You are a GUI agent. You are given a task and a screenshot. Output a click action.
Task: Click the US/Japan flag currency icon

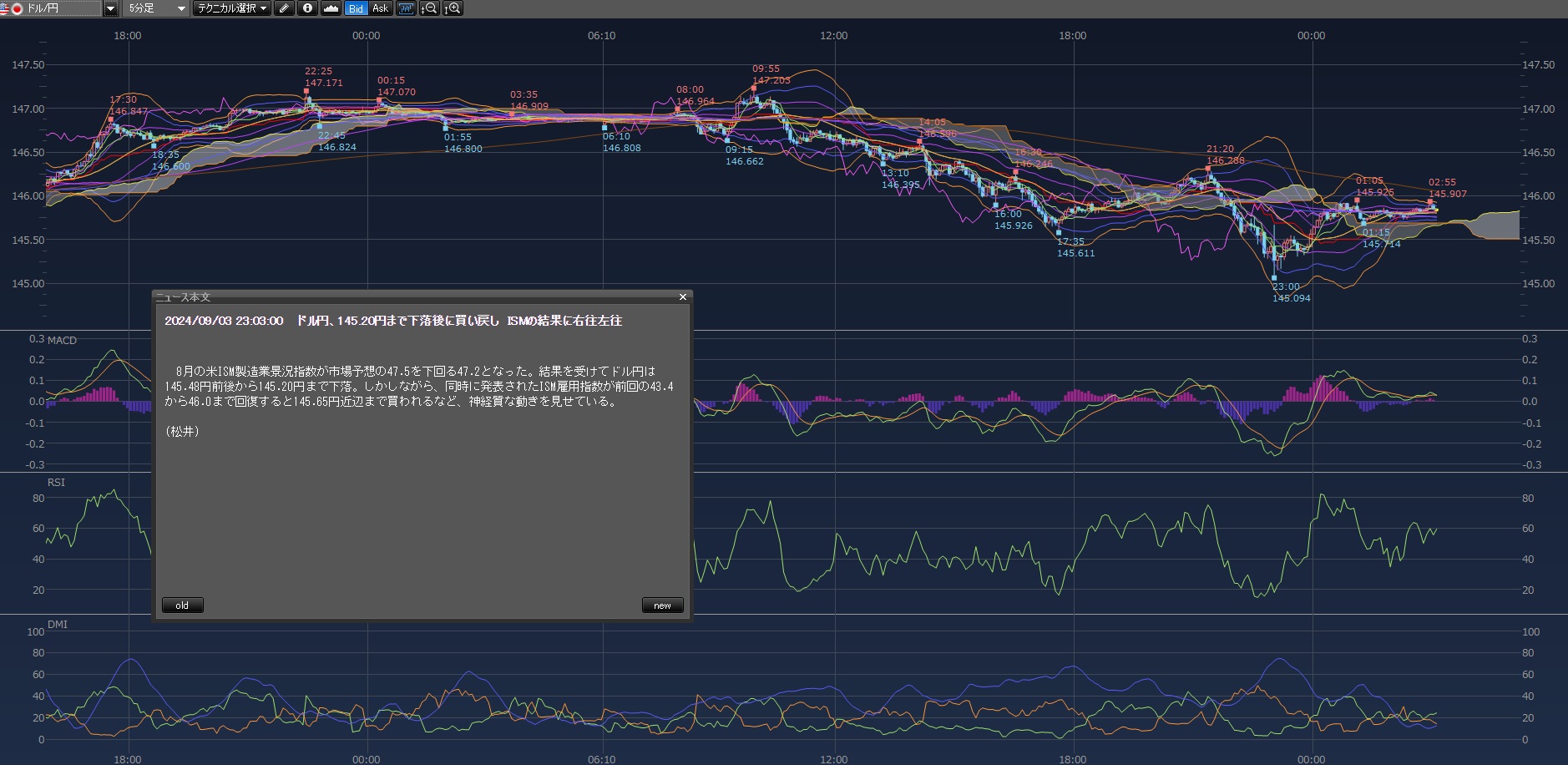click(x=12, y=8)
